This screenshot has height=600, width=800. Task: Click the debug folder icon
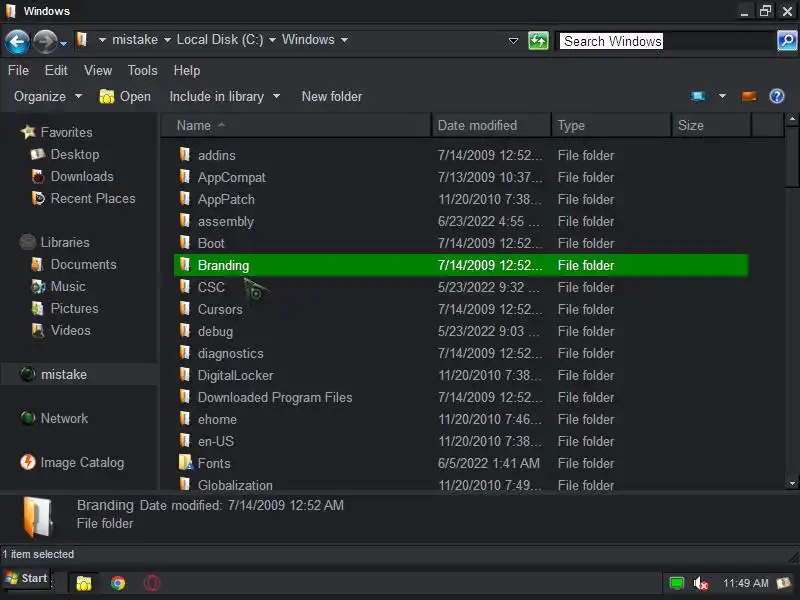(x=185, y=330)
